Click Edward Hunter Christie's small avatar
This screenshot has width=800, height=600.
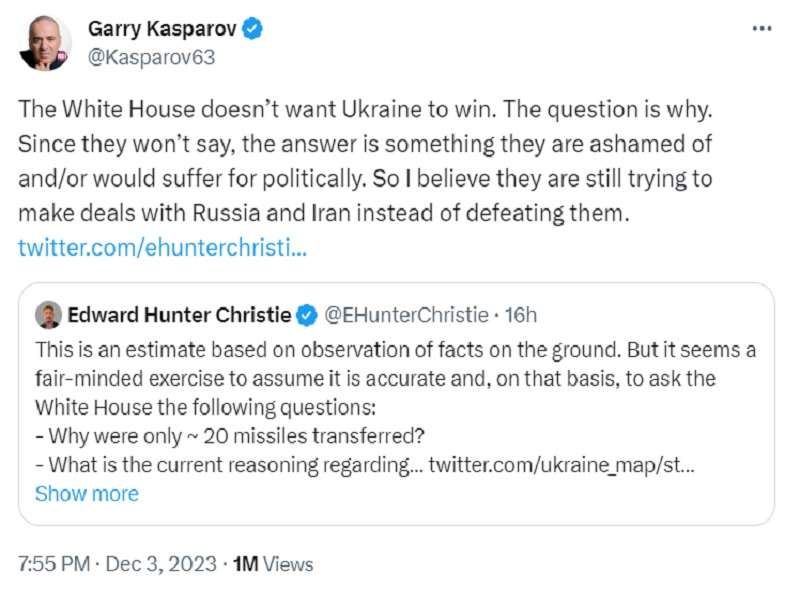(47, 316)
